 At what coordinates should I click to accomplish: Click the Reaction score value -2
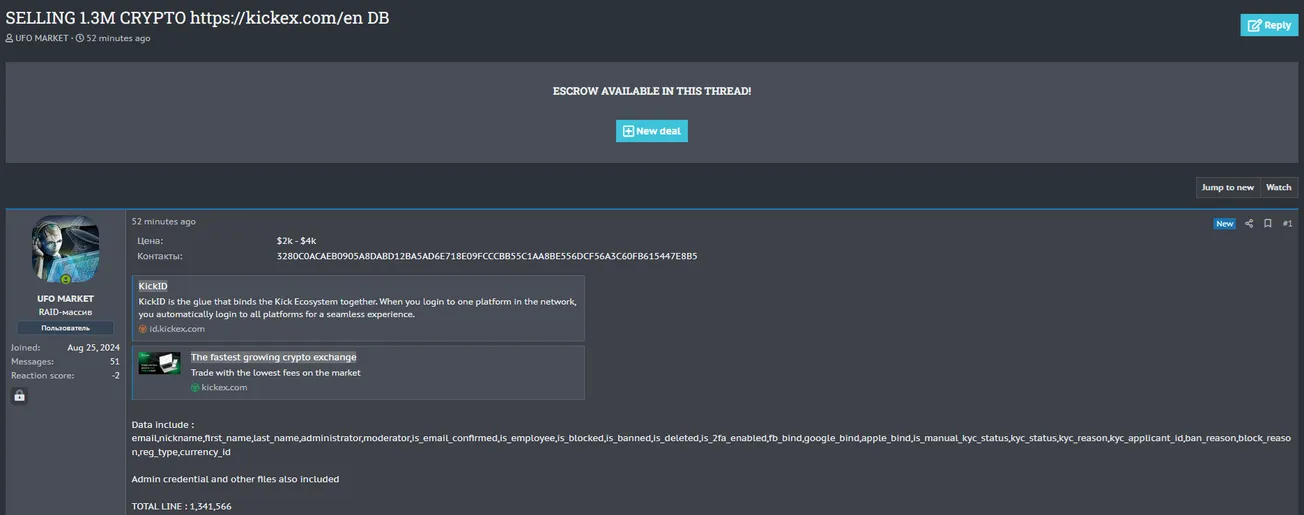click(116, 375)
